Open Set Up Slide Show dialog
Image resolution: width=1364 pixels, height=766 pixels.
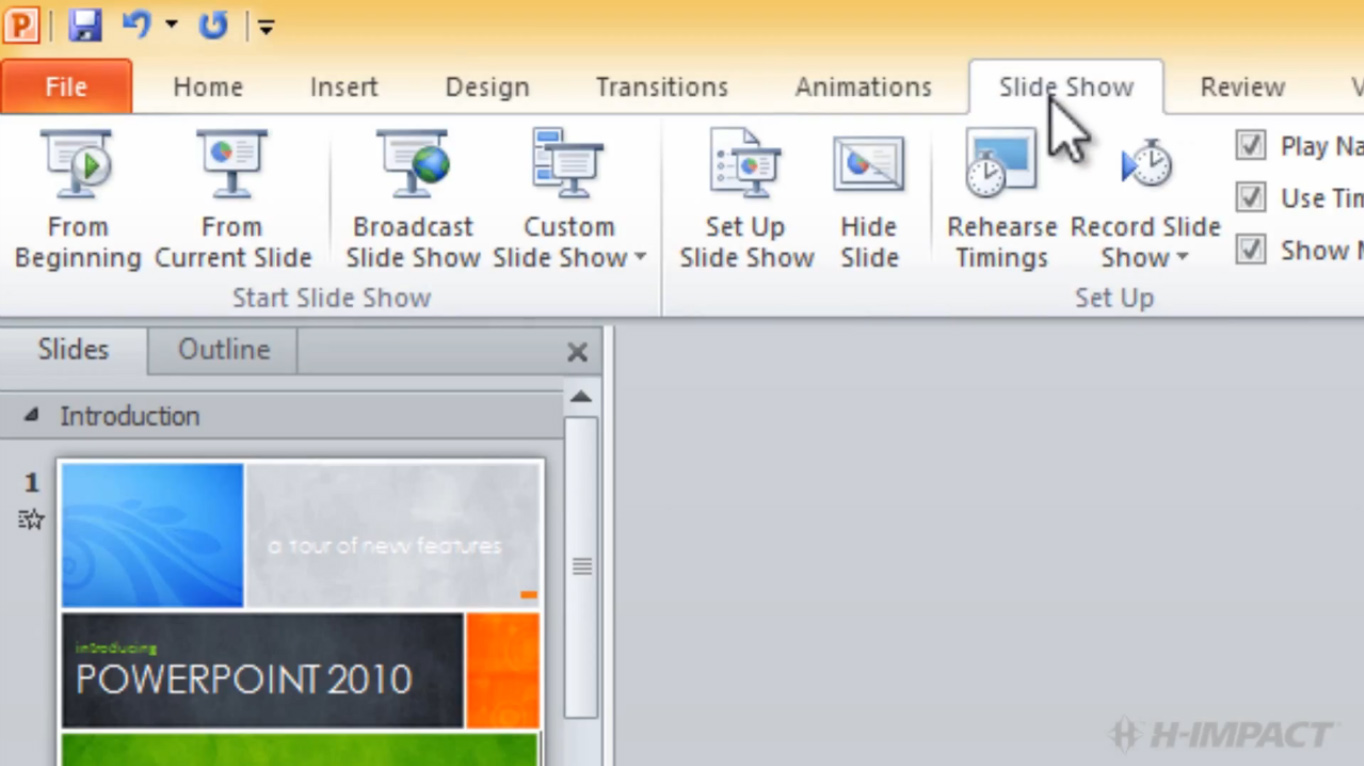(746, 199)
